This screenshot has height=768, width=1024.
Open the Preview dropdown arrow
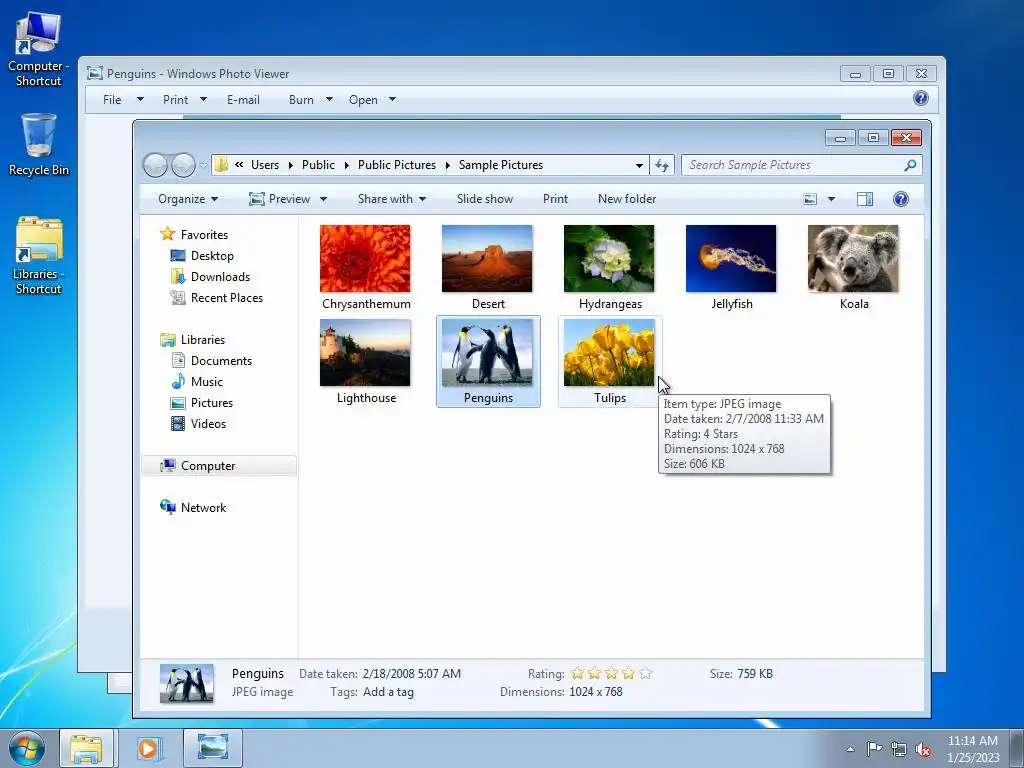pyautogui.click(x=323, y=199)
